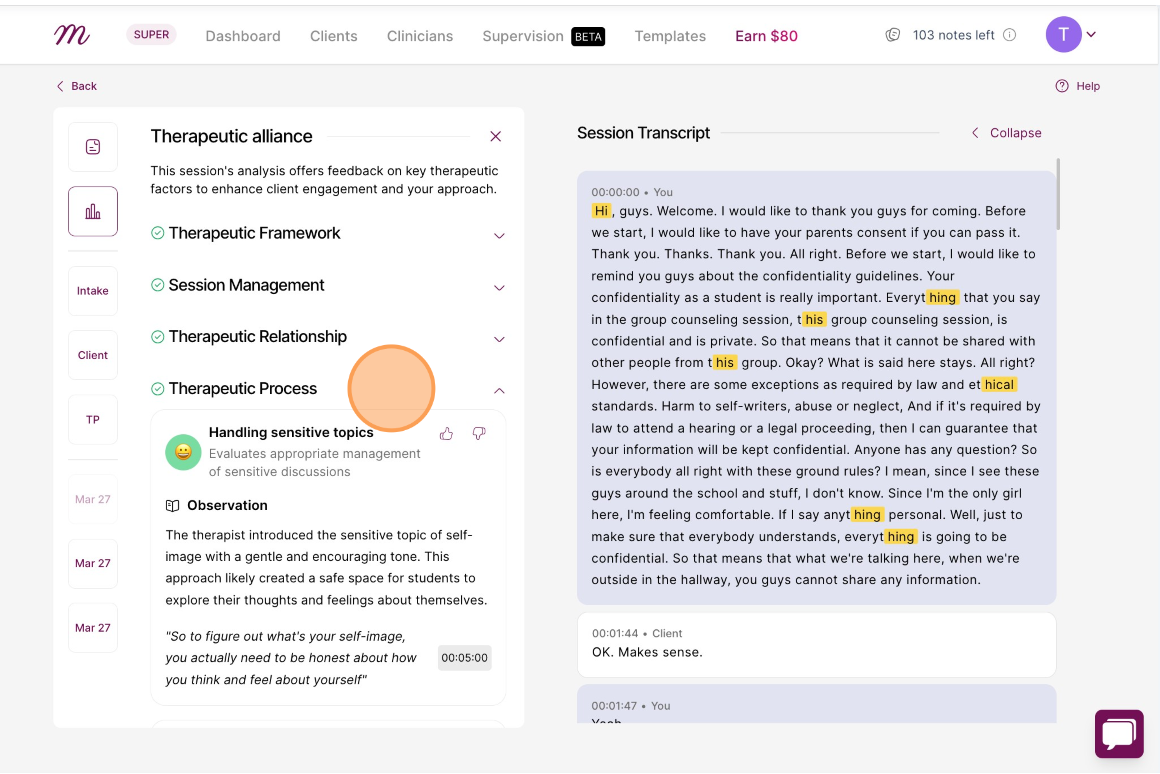The image size is (1160, 774).
Task: Go Back to previous page
Action: click(x=76, y=86)
